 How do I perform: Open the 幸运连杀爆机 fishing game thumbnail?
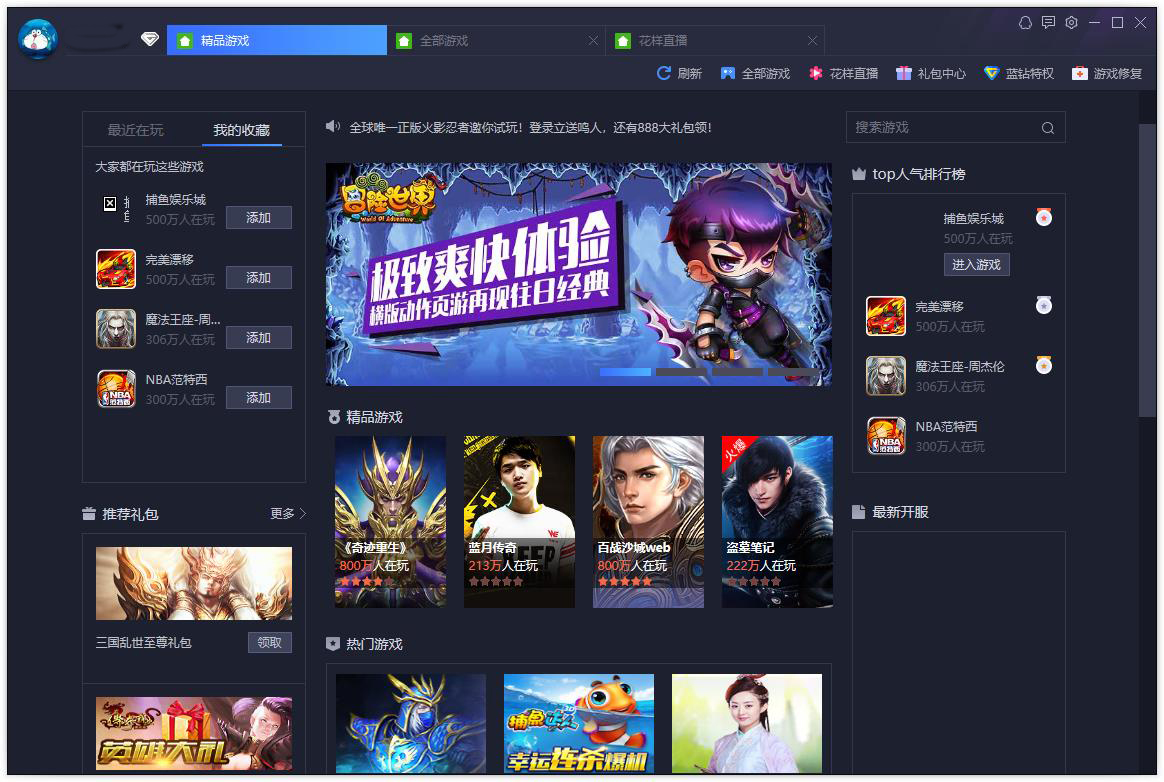[x=579, y=723]
